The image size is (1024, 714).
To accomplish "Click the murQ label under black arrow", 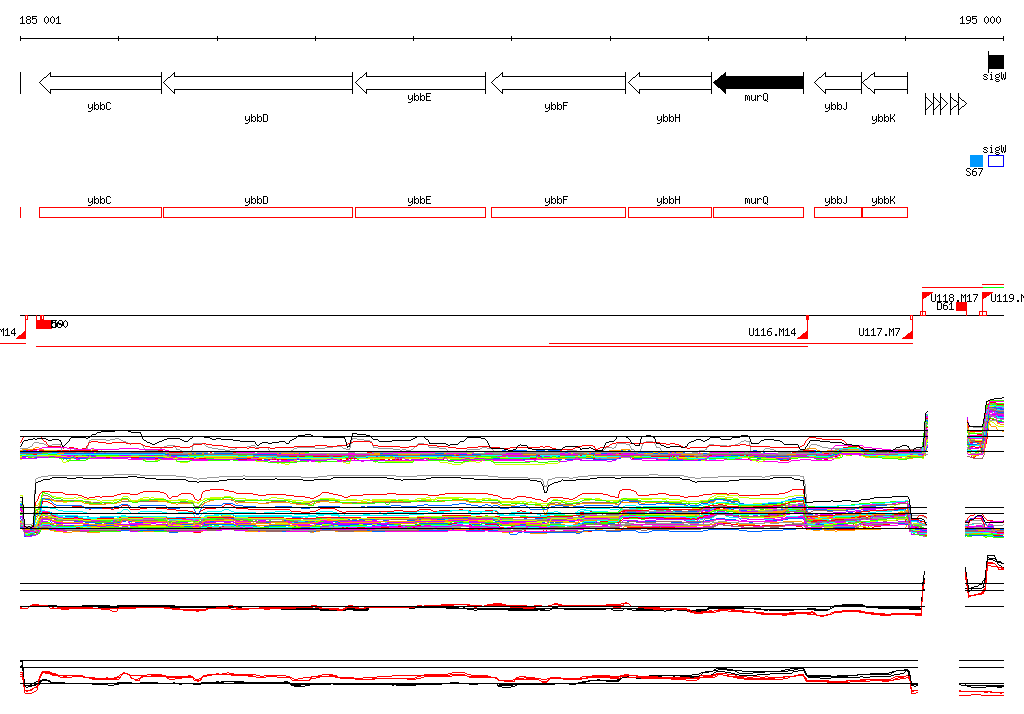I will tap(756, 97).
